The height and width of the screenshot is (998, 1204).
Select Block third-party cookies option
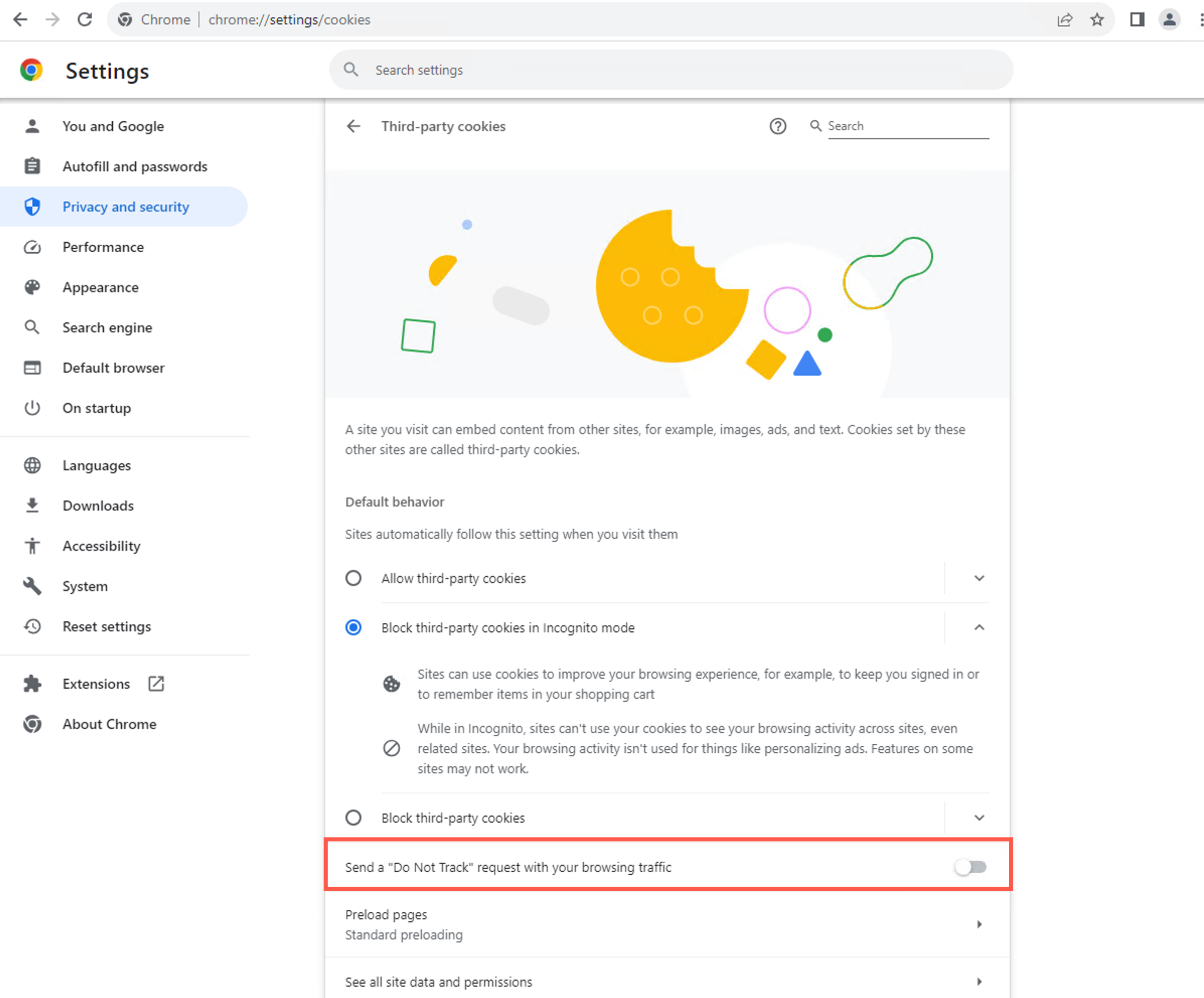[353, 818]
